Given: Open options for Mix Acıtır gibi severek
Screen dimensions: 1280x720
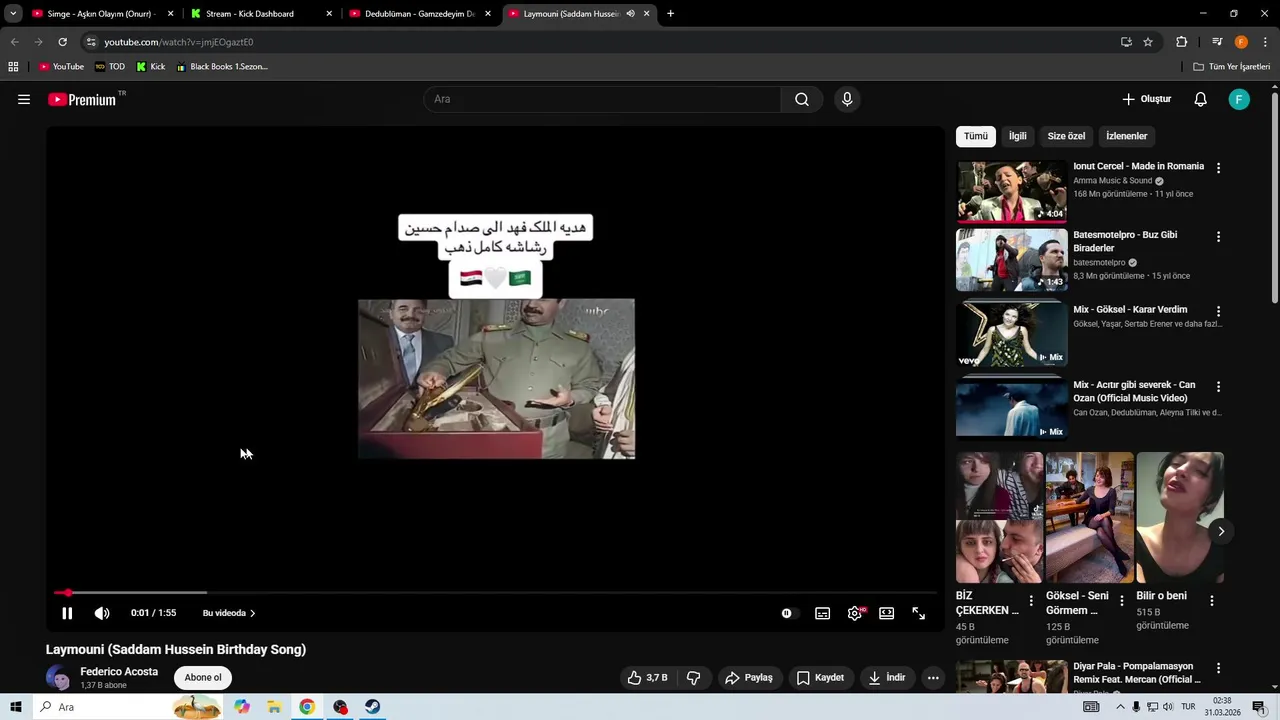Looking at the screenshot, I should [x=1218, y=387].
